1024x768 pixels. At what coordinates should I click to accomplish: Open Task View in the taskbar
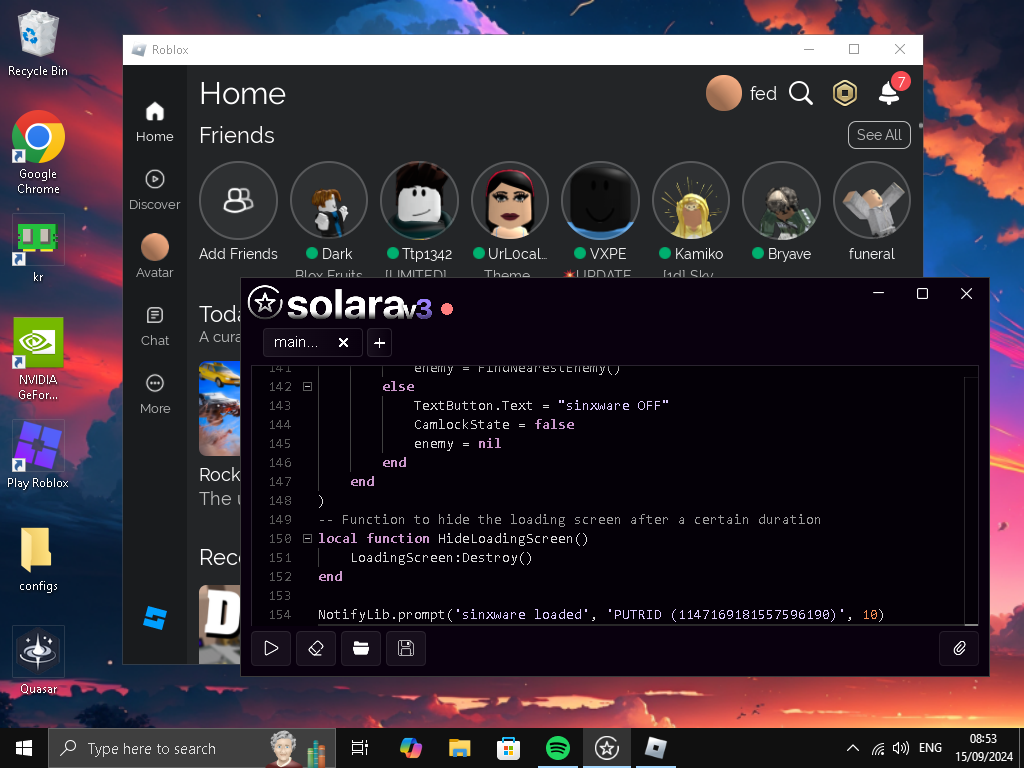click(360, 748)
